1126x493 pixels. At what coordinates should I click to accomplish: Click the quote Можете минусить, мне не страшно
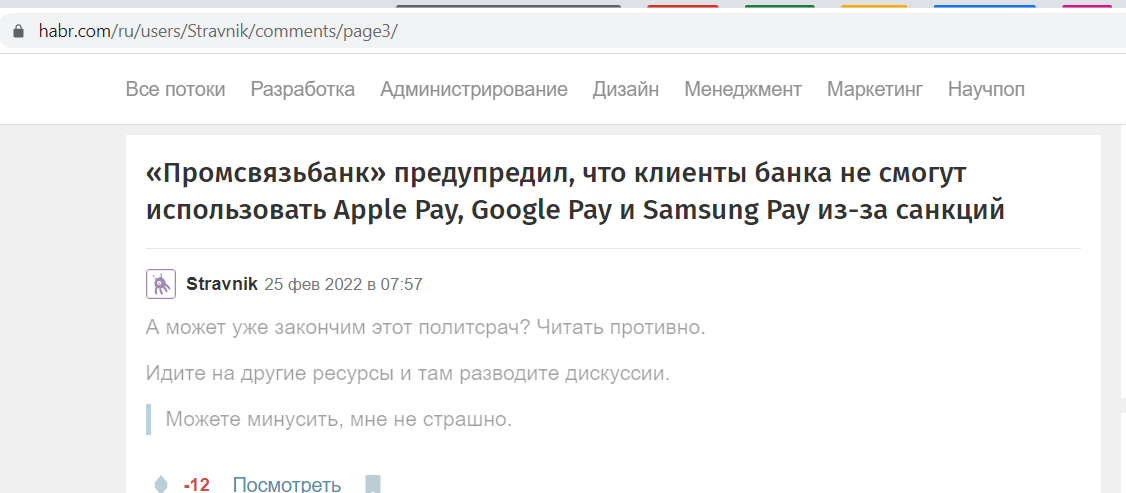[339, 419]
